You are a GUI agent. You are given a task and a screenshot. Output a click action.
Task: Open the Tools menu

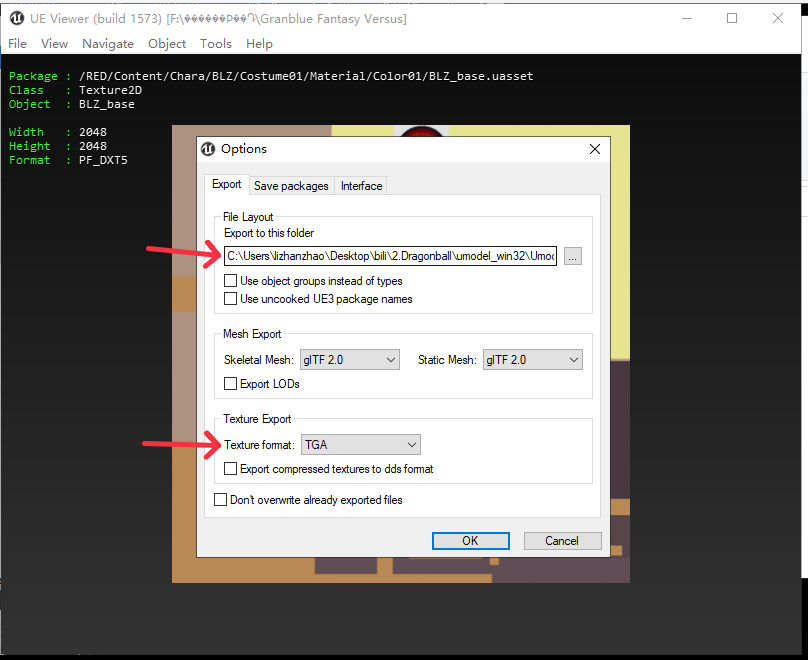pos(215,44)
